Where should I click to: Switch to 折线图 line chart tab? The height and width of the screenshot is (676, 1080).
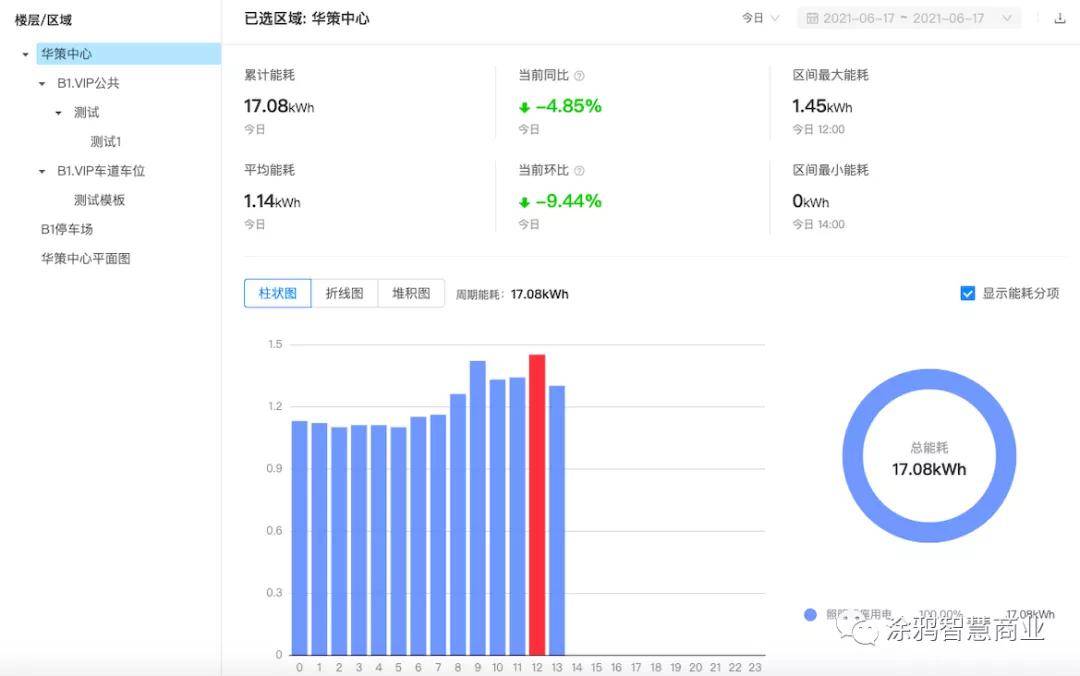(x=344, y=294)
